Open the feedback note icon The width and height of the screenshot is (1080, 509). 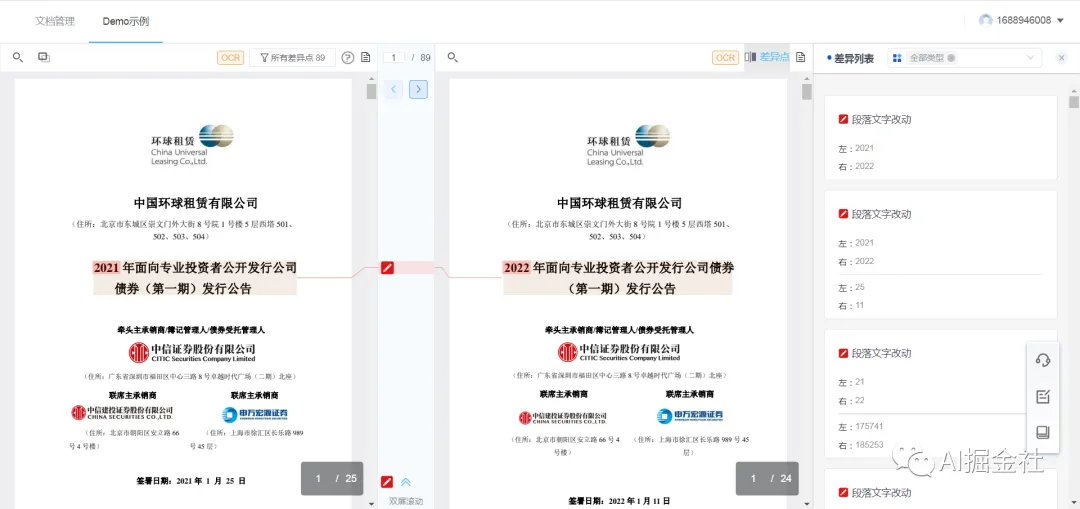coord(1043,396)
